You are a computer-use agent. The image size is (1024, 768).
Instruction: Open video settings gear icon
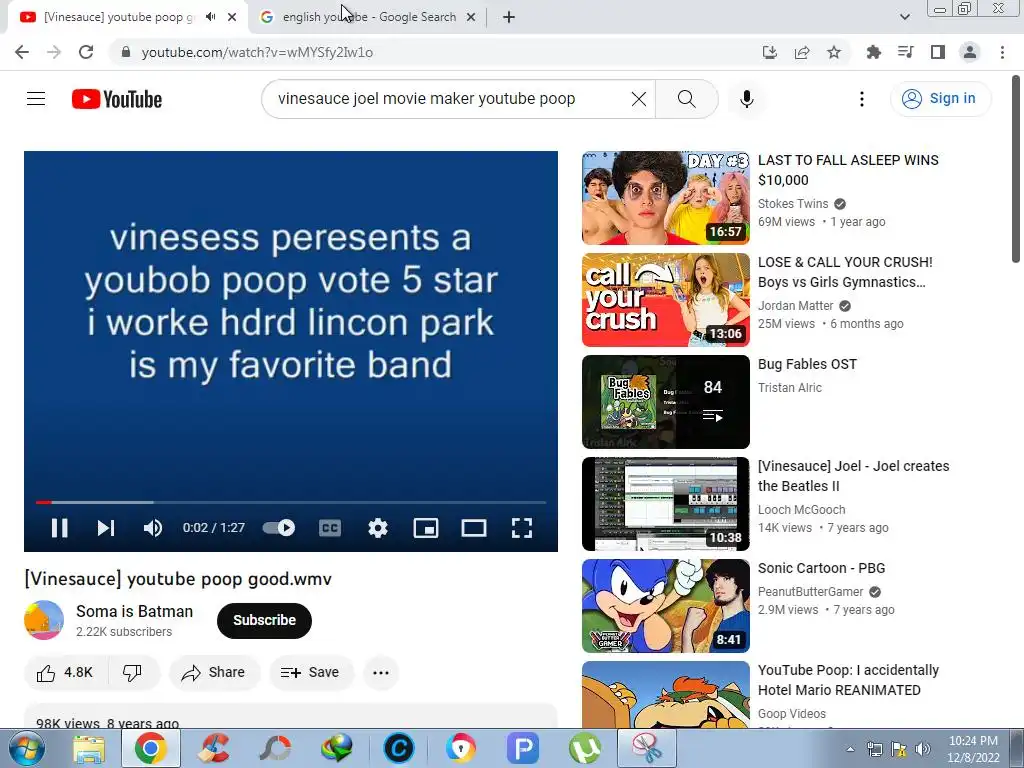click(378, 528)
